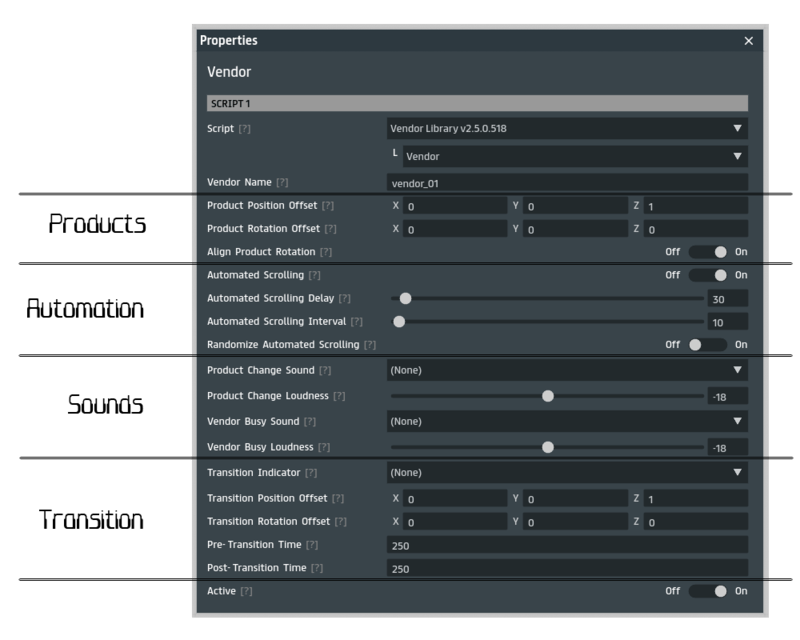Click the Vendor Name input field

coord(567,182)
